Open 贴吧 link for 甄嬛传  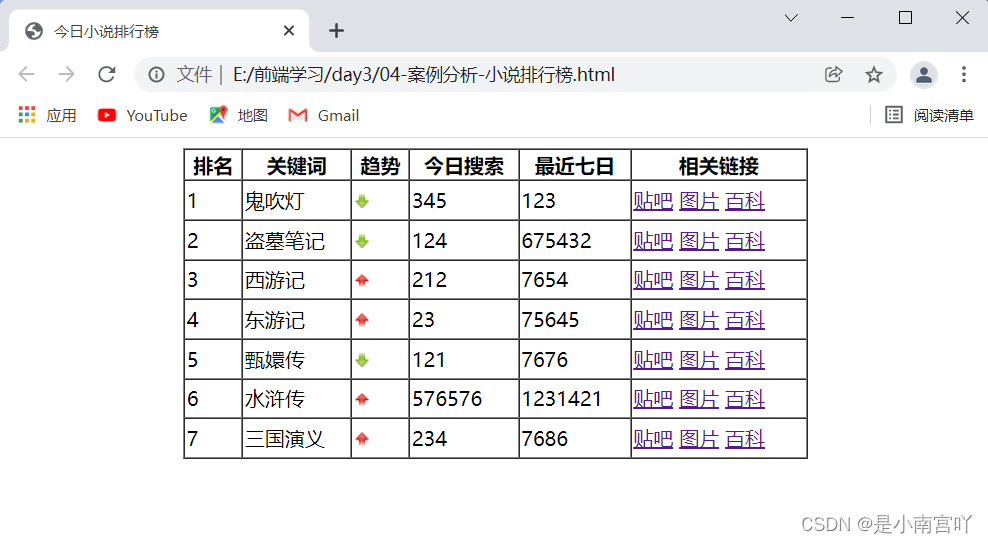(x=653, y=360)
